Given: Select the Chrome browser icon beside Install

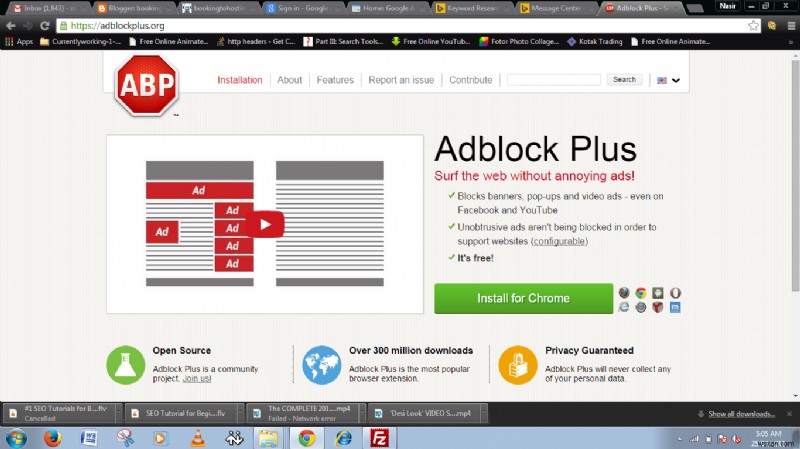Looking at the screenshot, I should (x=641, y=293).
